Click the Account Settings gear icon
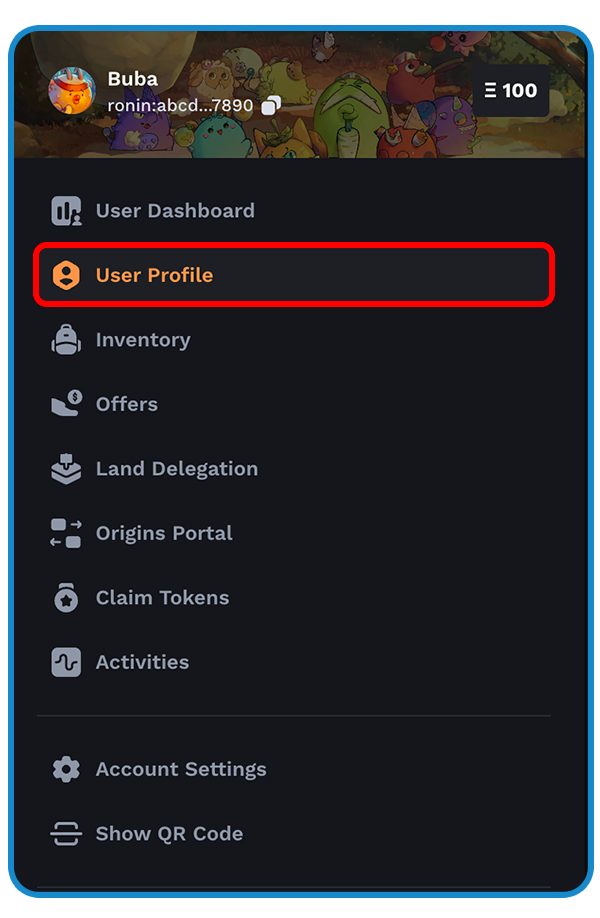Image resolution: width=600 pixels, height=918 pixels. (x=66, y=769)
